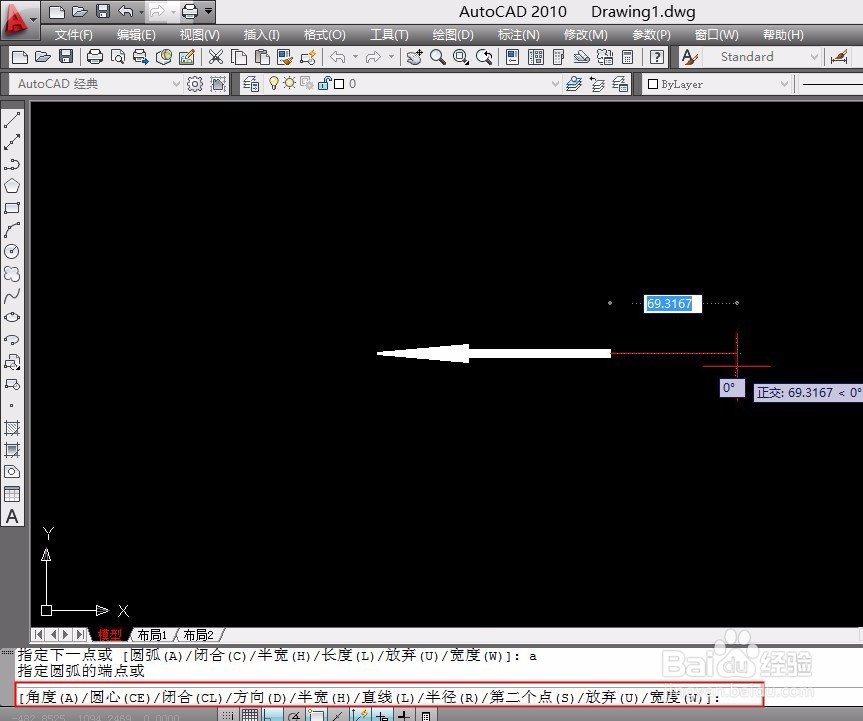
Task: Toggle layer 0 freeze sun icon
Action: pos(290,83)
